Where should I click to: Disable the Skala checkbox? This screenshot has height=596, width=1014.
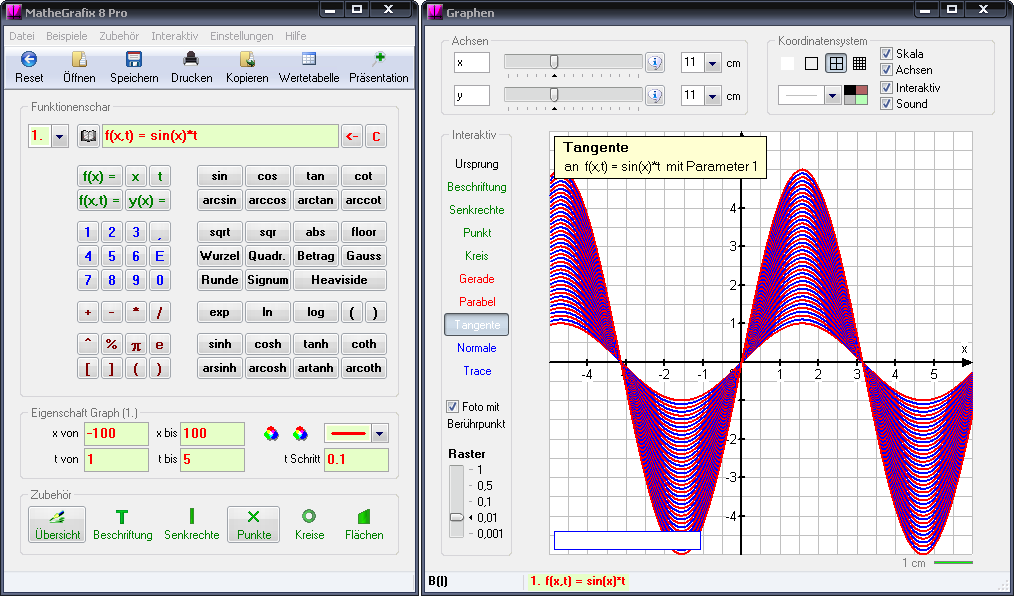[x=886, y=54]
